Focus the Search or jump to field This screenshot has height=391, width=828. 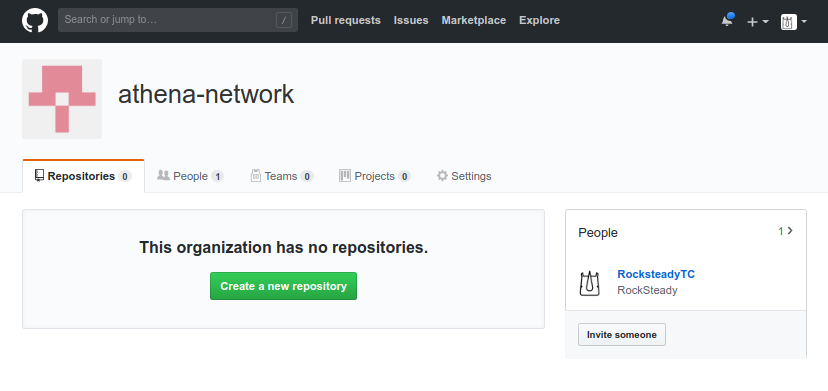click(177, 20)
